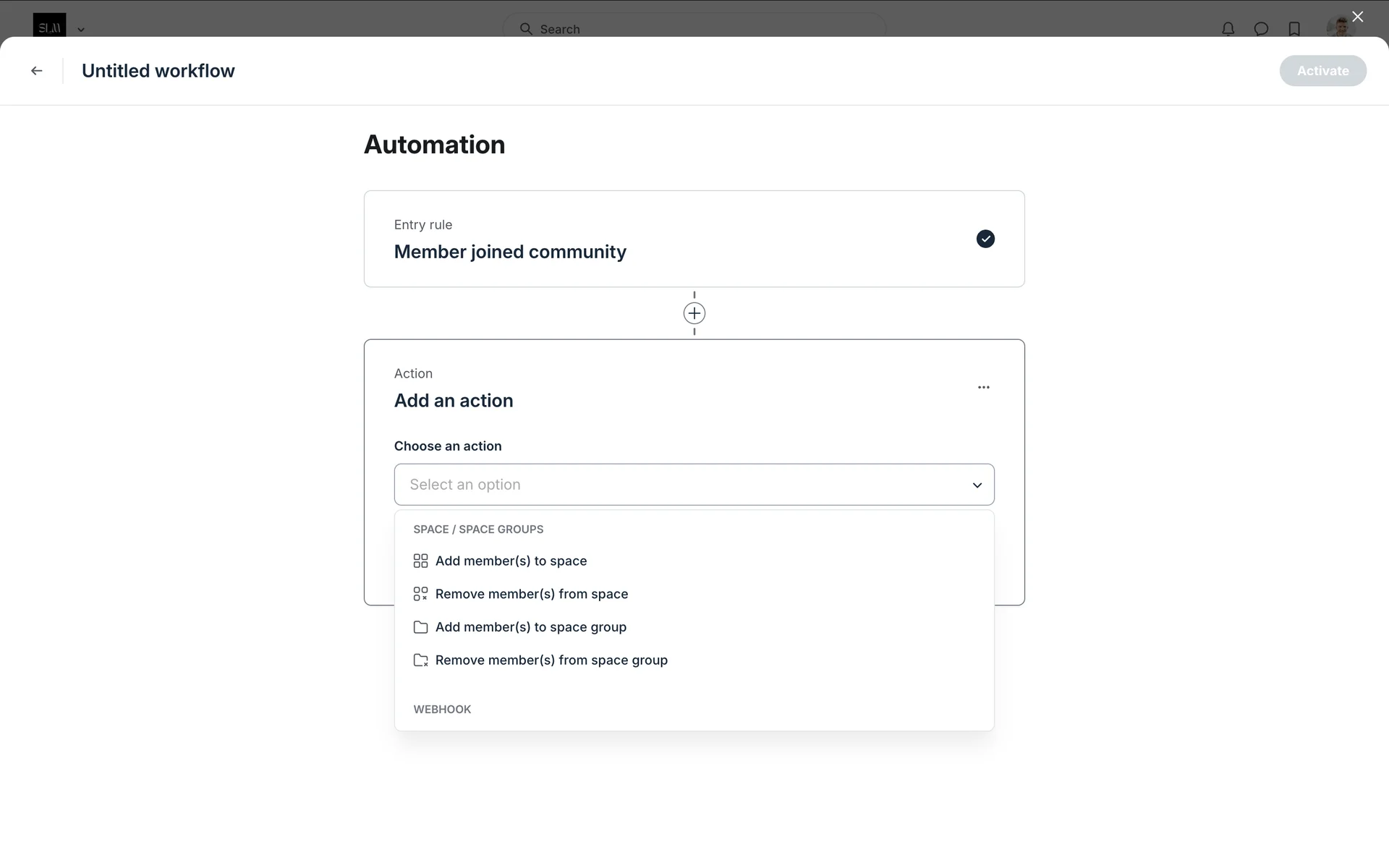The image size is (1389, 868).
Task: Click the chevron in Choose an action field
Action: [977, 485]
